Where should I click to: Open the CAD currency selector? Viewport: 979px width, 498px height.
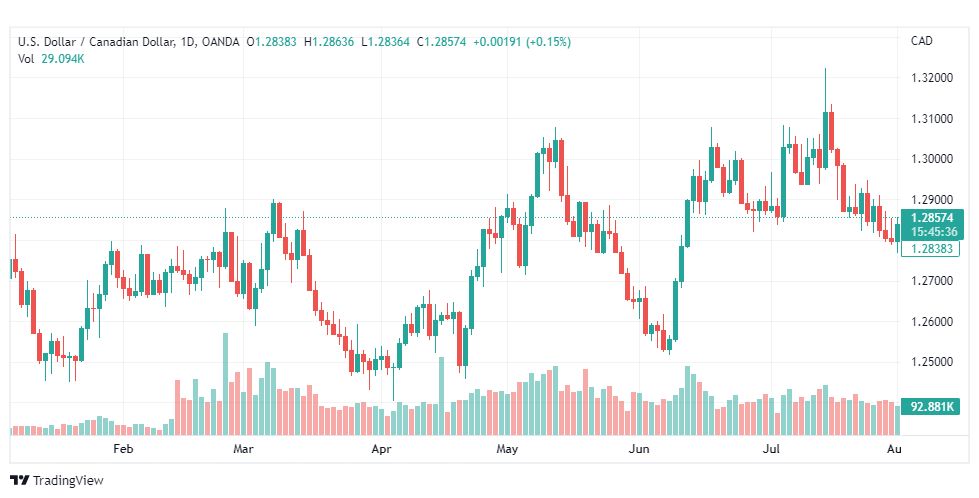921,42
